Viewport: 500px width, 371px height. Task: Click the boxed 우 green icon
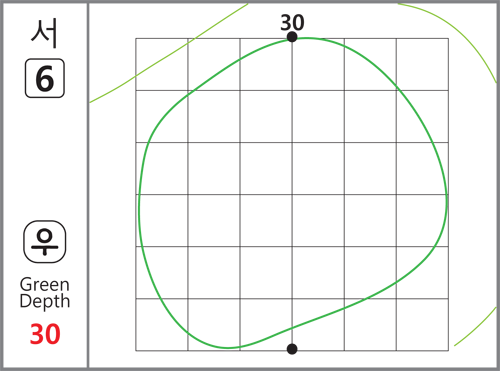45,242
